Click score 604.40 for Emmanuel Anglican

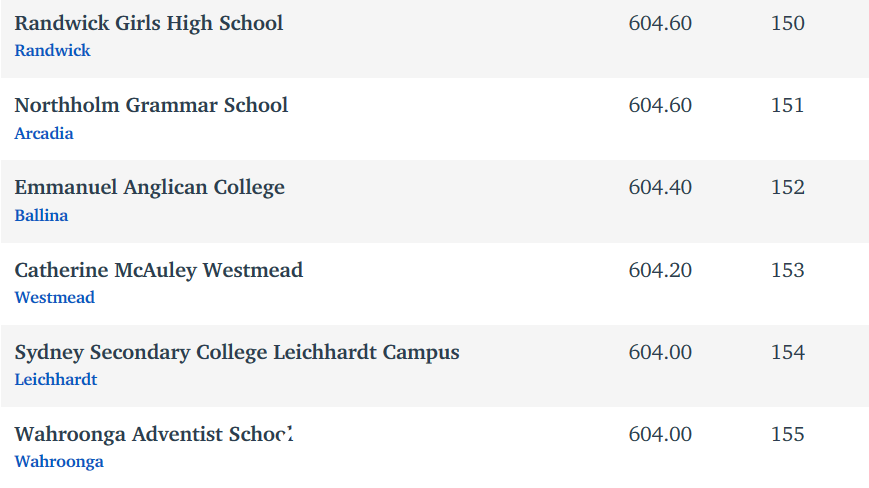click(660, 187)
